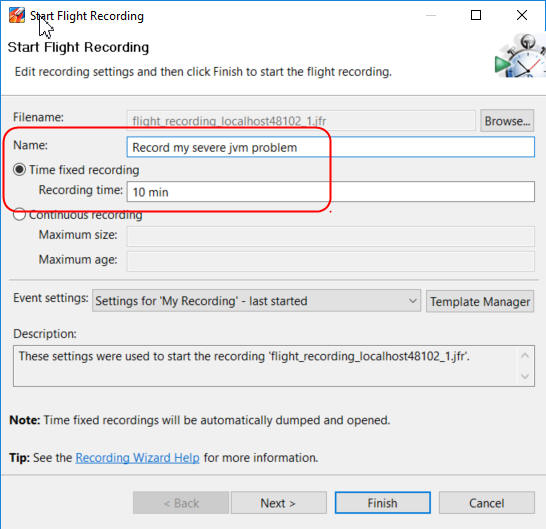This screenshot has width=546, height=529.
Task: Go to the Next wizard page
Action: [x=279, y=503]
